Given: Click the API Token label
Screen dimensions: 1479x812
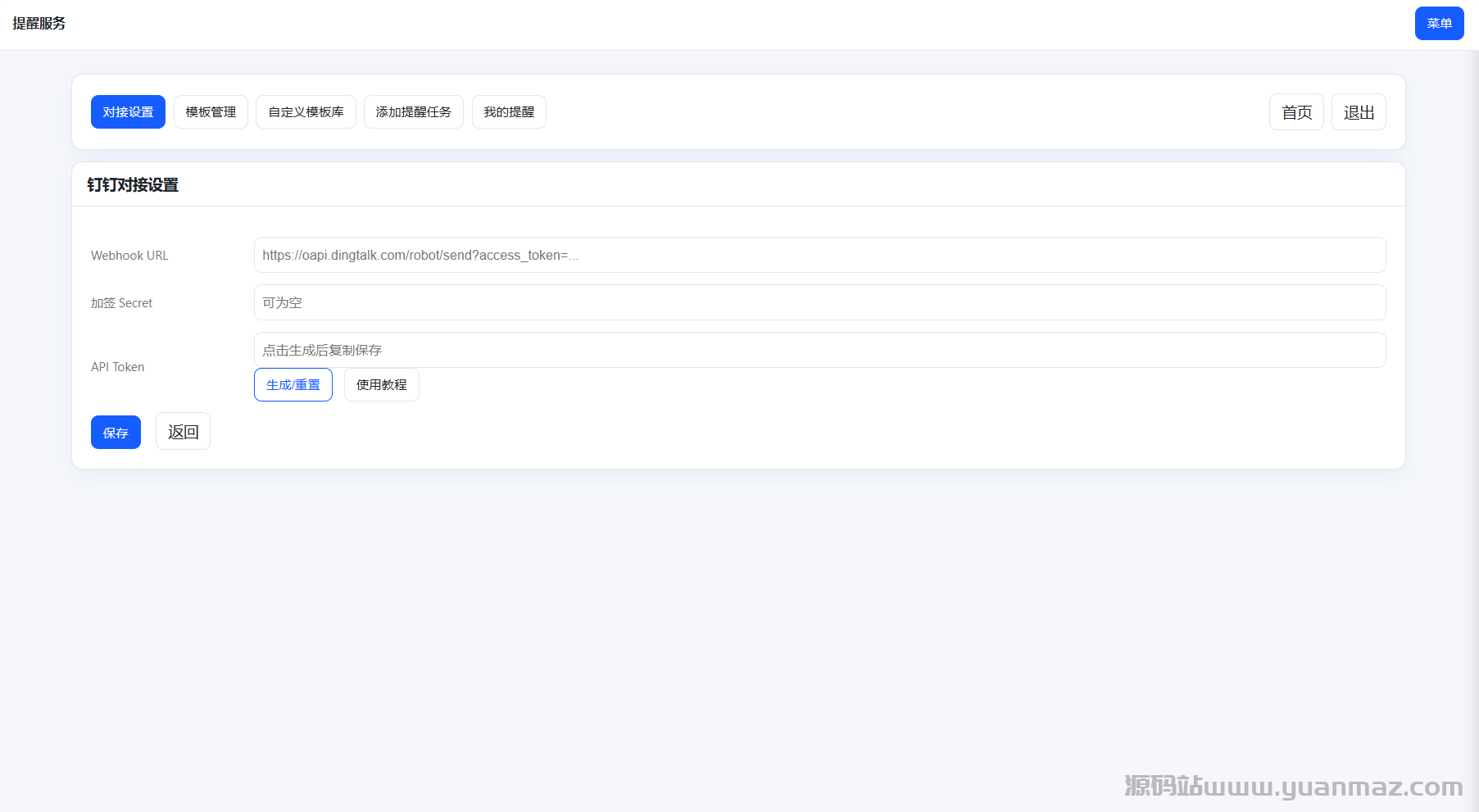Looking at the screenshot, I should pyautogui.click(x=117, y=367).
